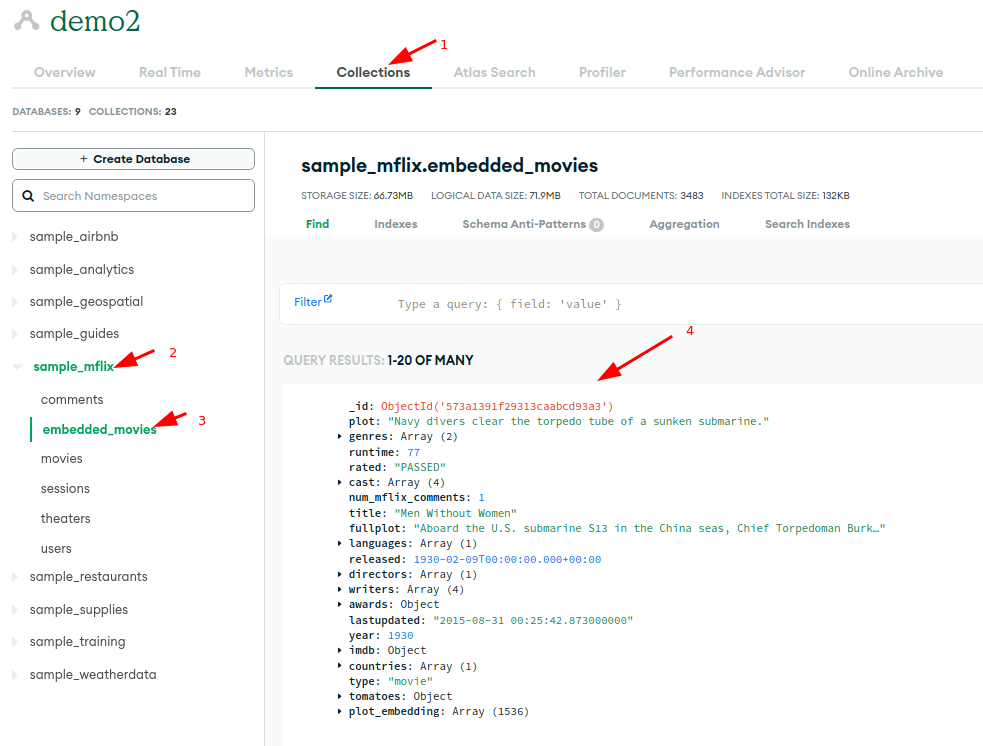The width and height of the screenshot is (983, 746).
Task: Open the external-link icon next to Filter
Action: tap(330, 300)
